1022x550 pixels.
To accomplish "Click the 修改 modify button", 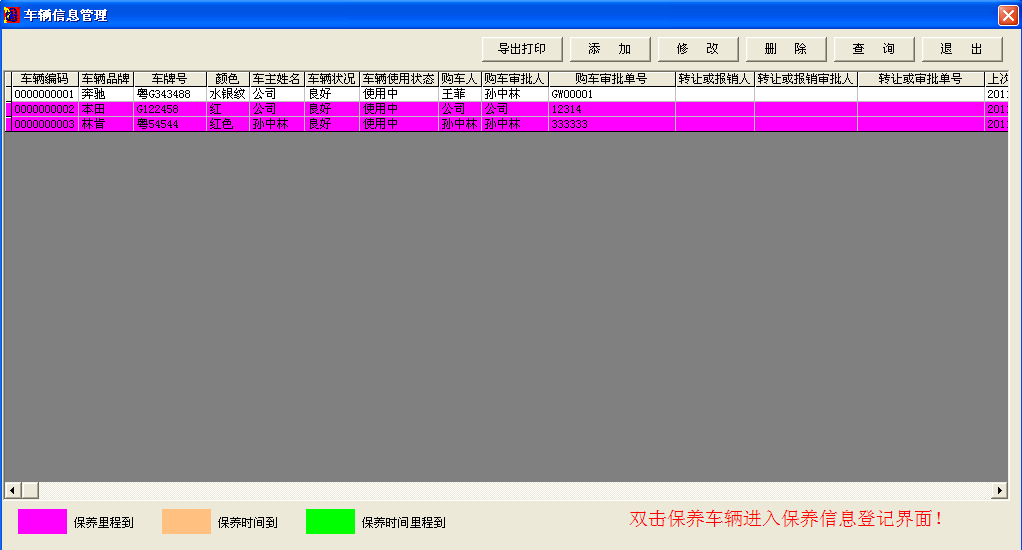I will 698,49.
